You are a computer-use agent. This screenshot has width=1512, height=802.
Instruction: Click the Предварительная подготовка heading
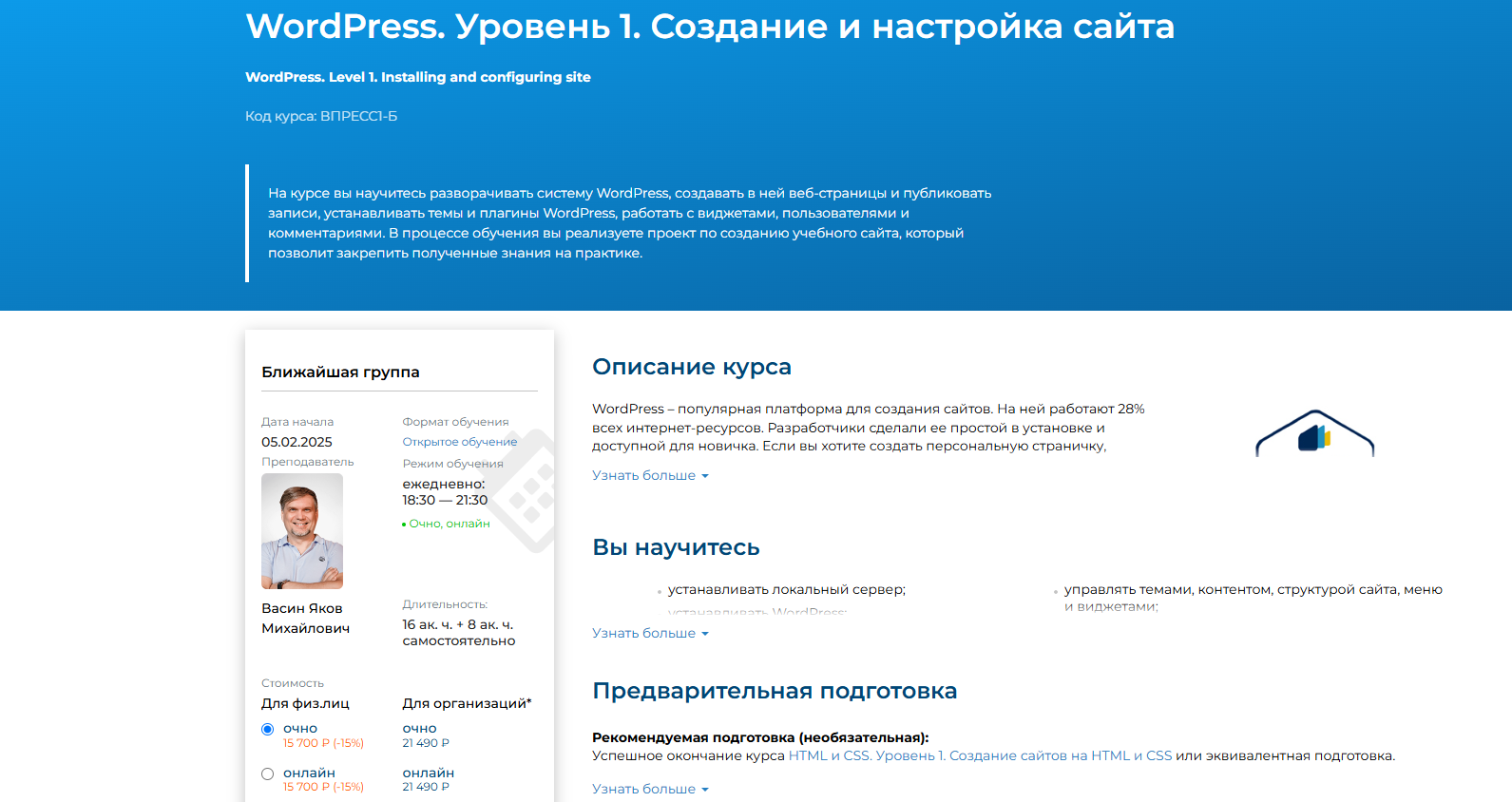(x=775, y=691)
